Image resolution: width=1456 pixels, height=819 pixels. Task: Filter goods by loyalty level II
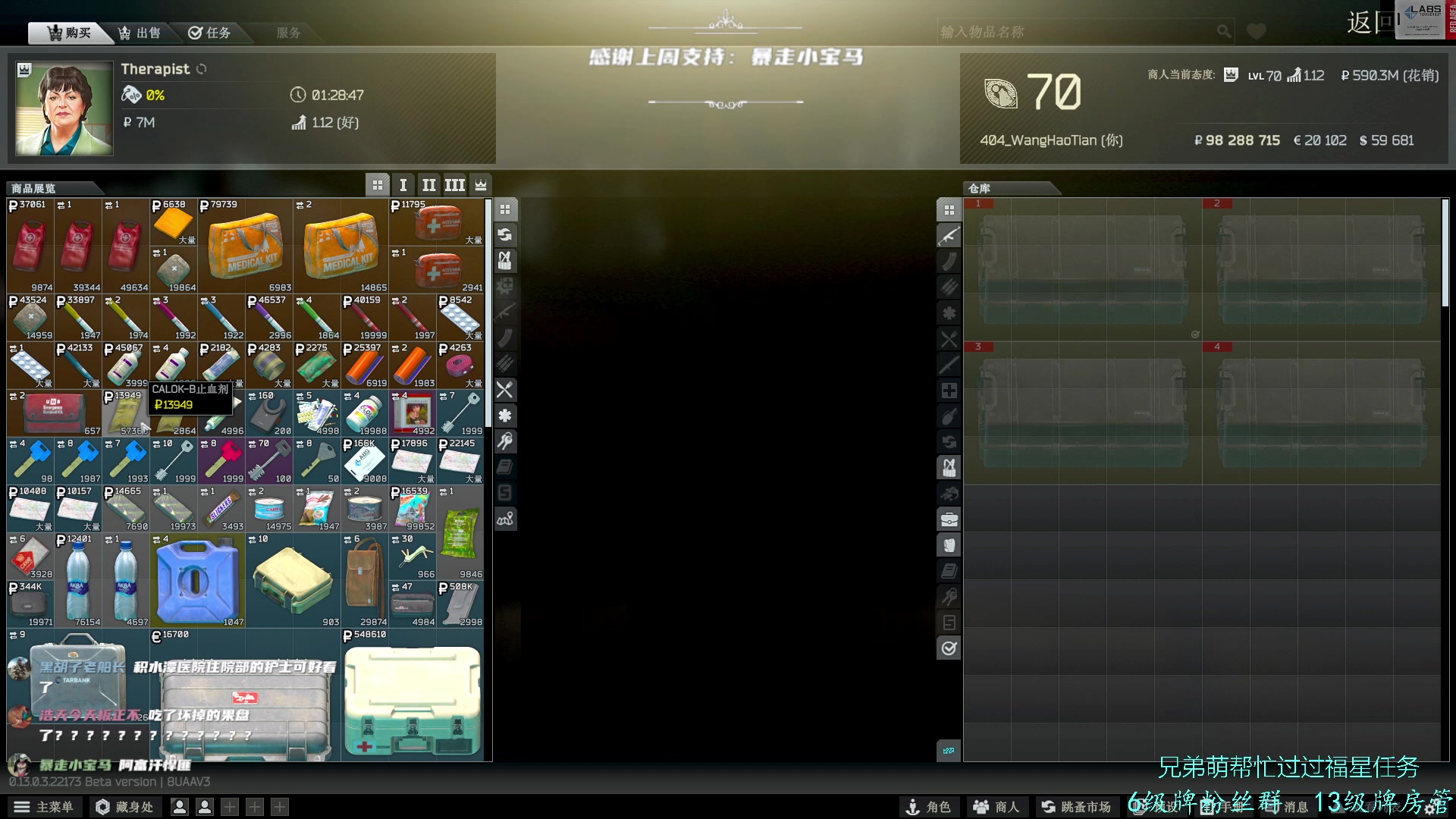(x=428, y=185)
